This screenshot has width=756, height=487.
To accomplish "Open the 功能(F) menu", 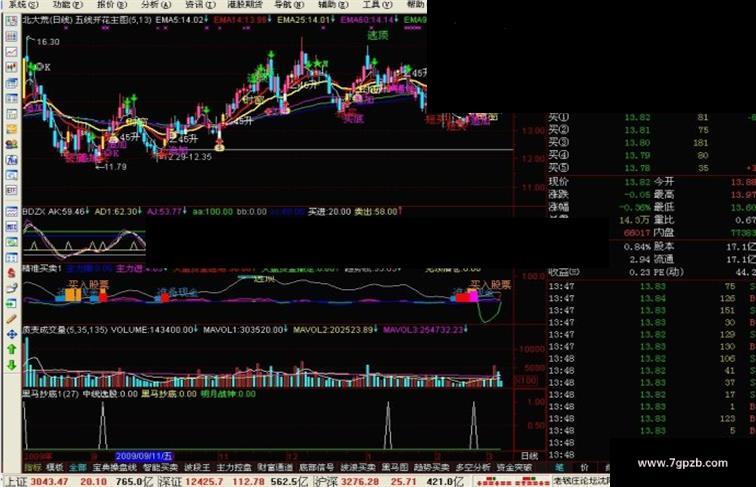I will click(x=67, y=4).
